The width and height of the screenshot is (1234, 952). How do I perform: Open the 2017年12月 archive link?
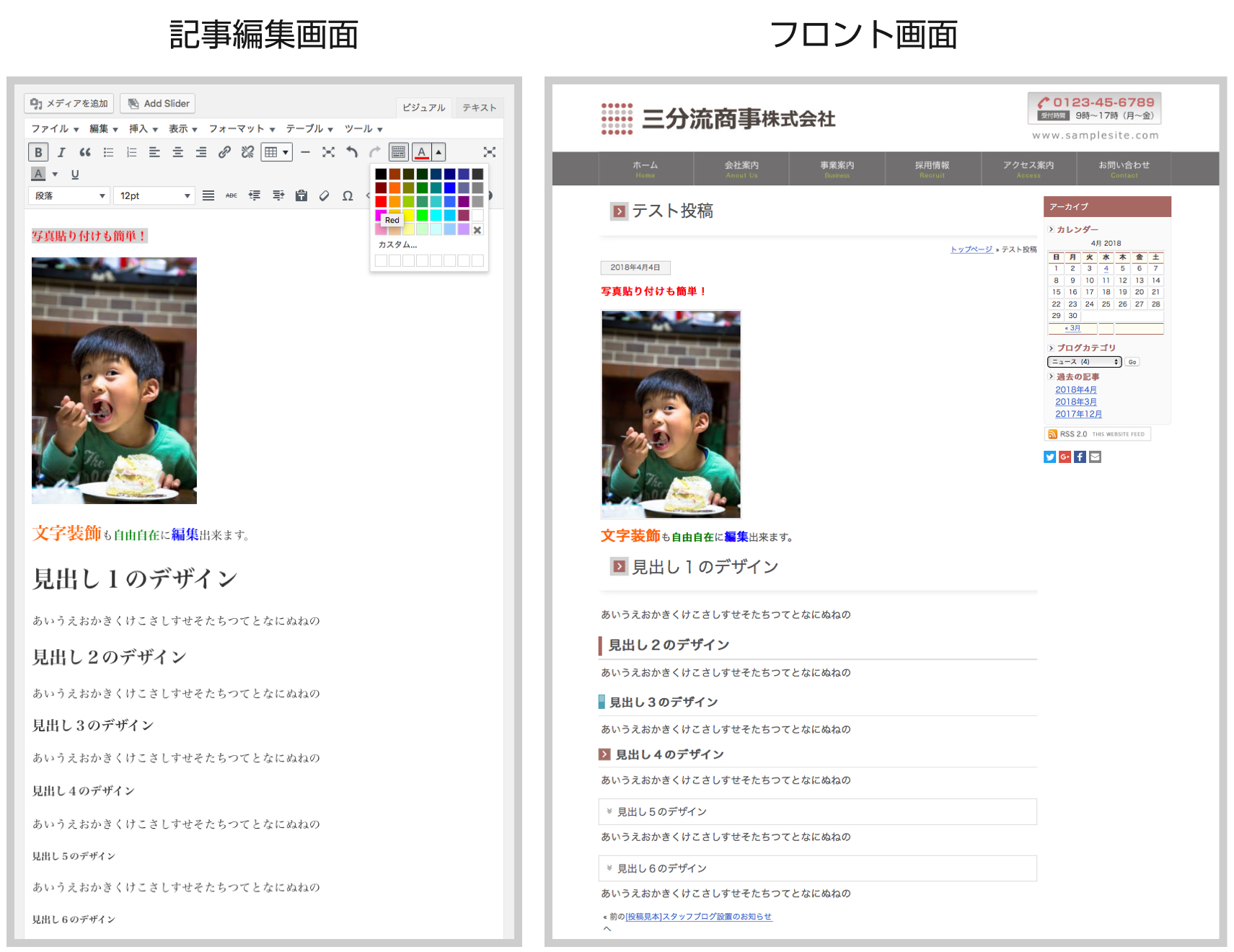(x=1078, y=414)
